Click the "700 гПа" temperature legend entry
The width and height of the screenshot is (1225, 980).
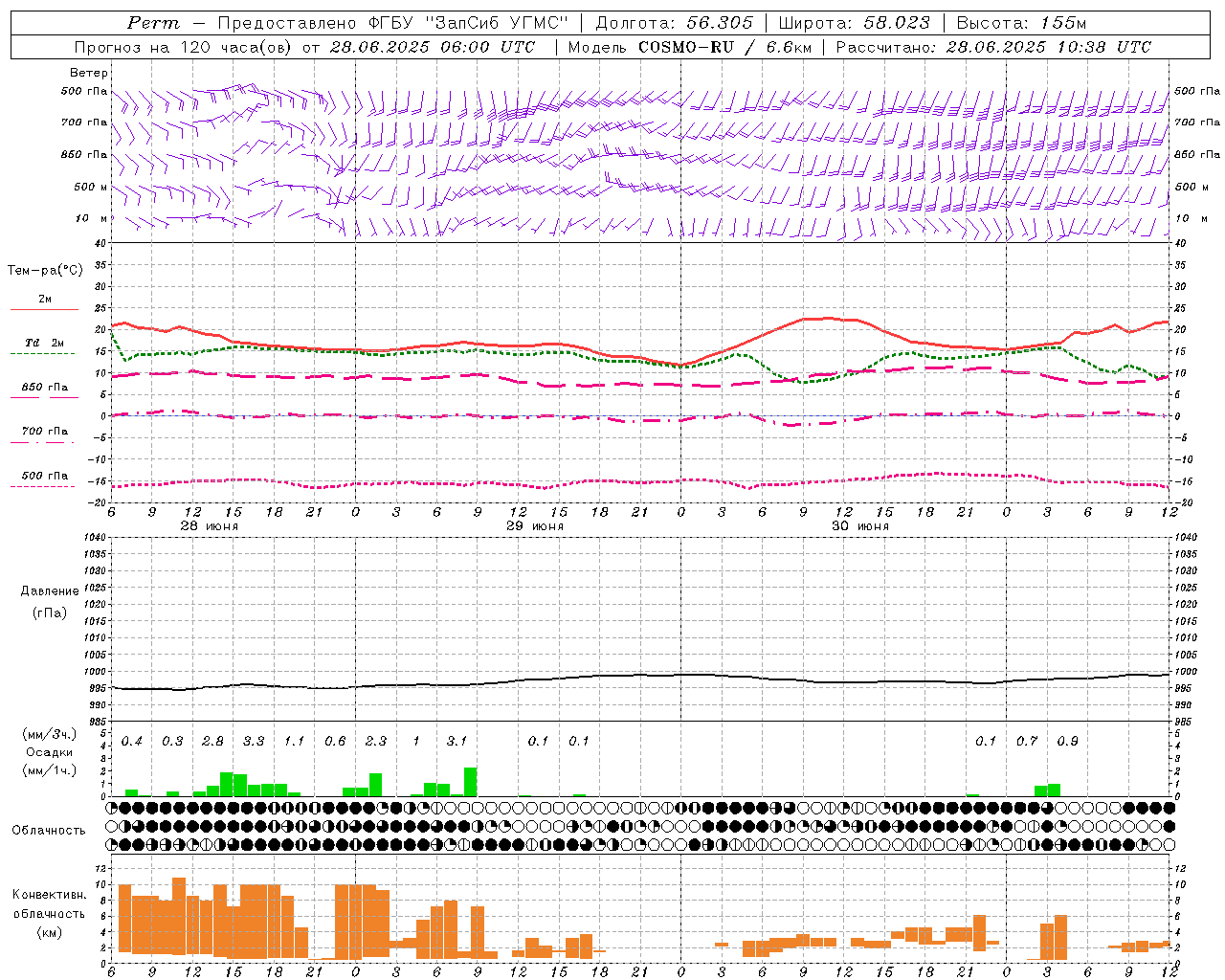pyautogui.click(x=45, y=431)
